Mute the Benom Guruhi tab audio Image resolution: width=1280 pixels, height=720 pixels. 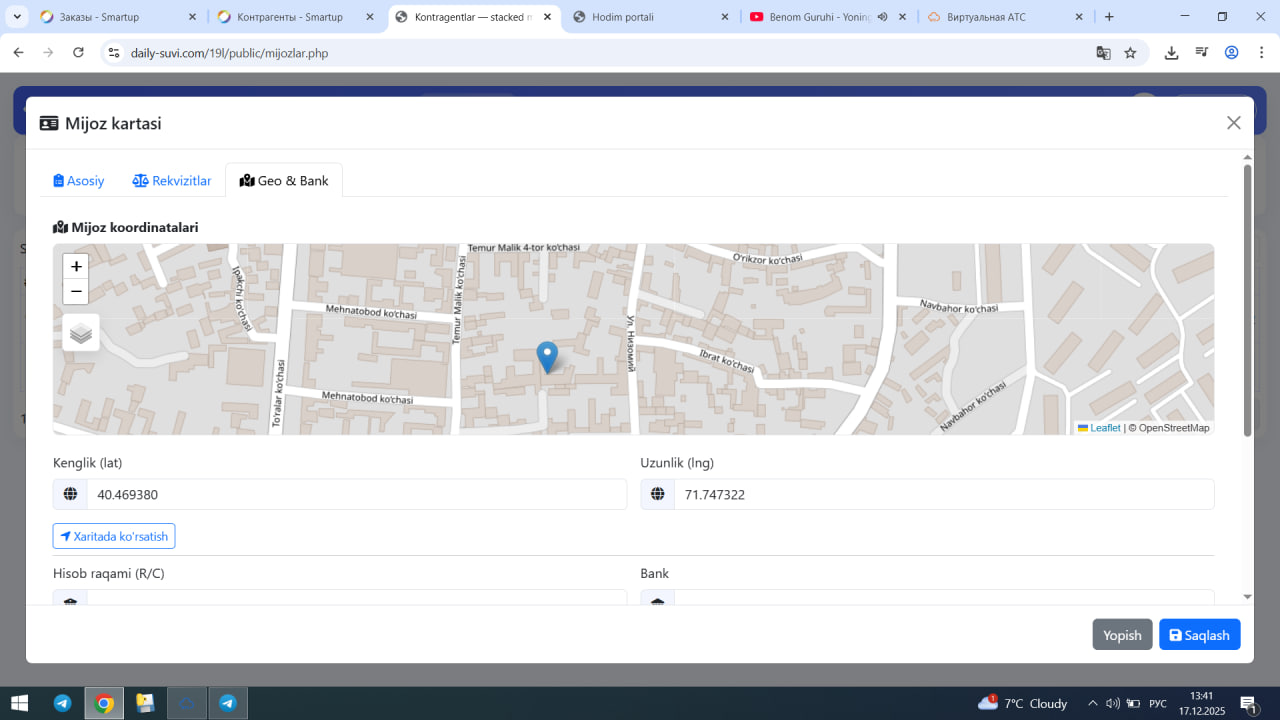(882, 17)
